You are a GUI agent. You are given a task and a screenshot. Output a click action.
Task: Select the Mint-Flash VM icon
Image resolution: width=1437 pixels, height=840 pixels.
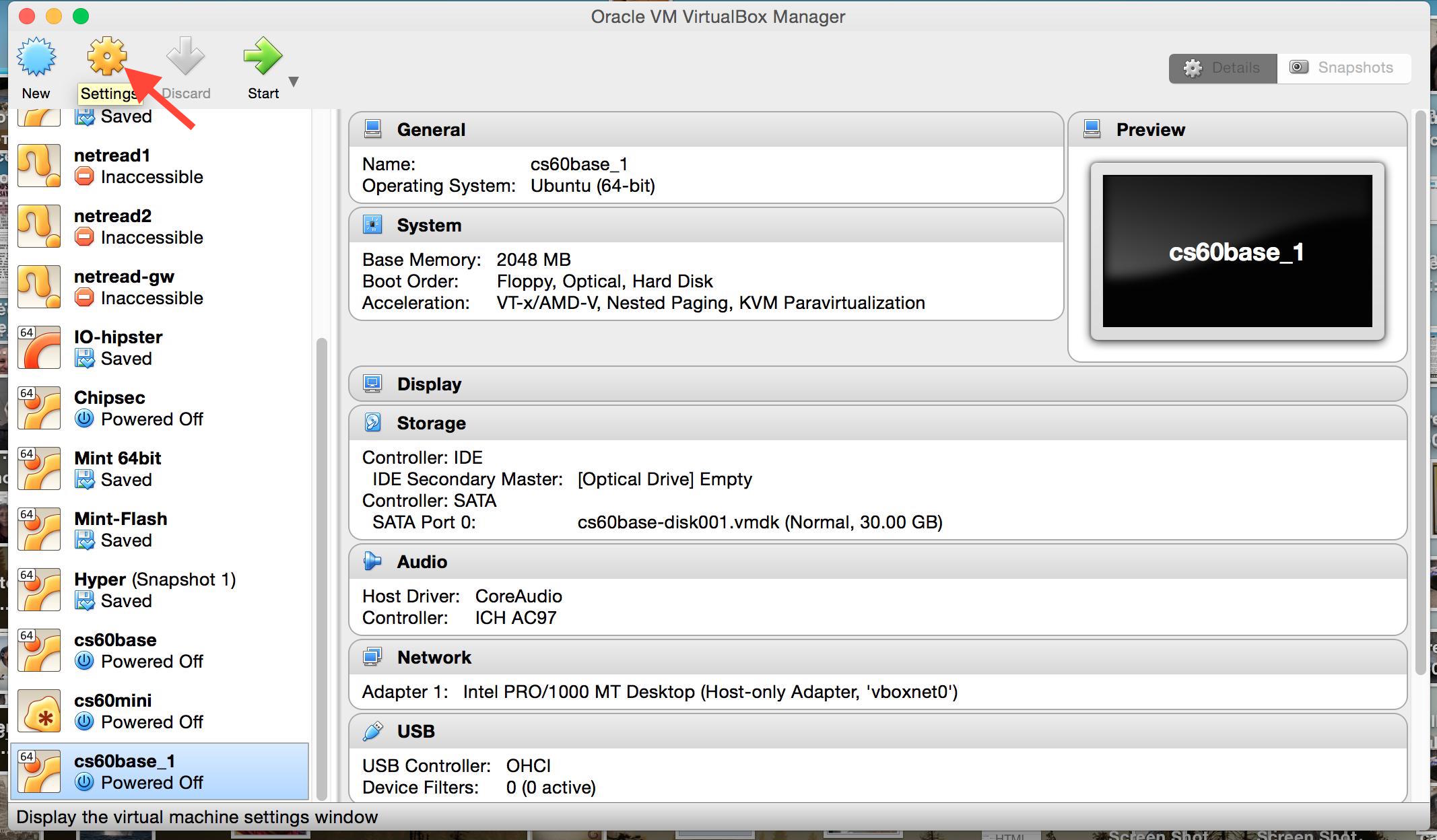point(38,529)
